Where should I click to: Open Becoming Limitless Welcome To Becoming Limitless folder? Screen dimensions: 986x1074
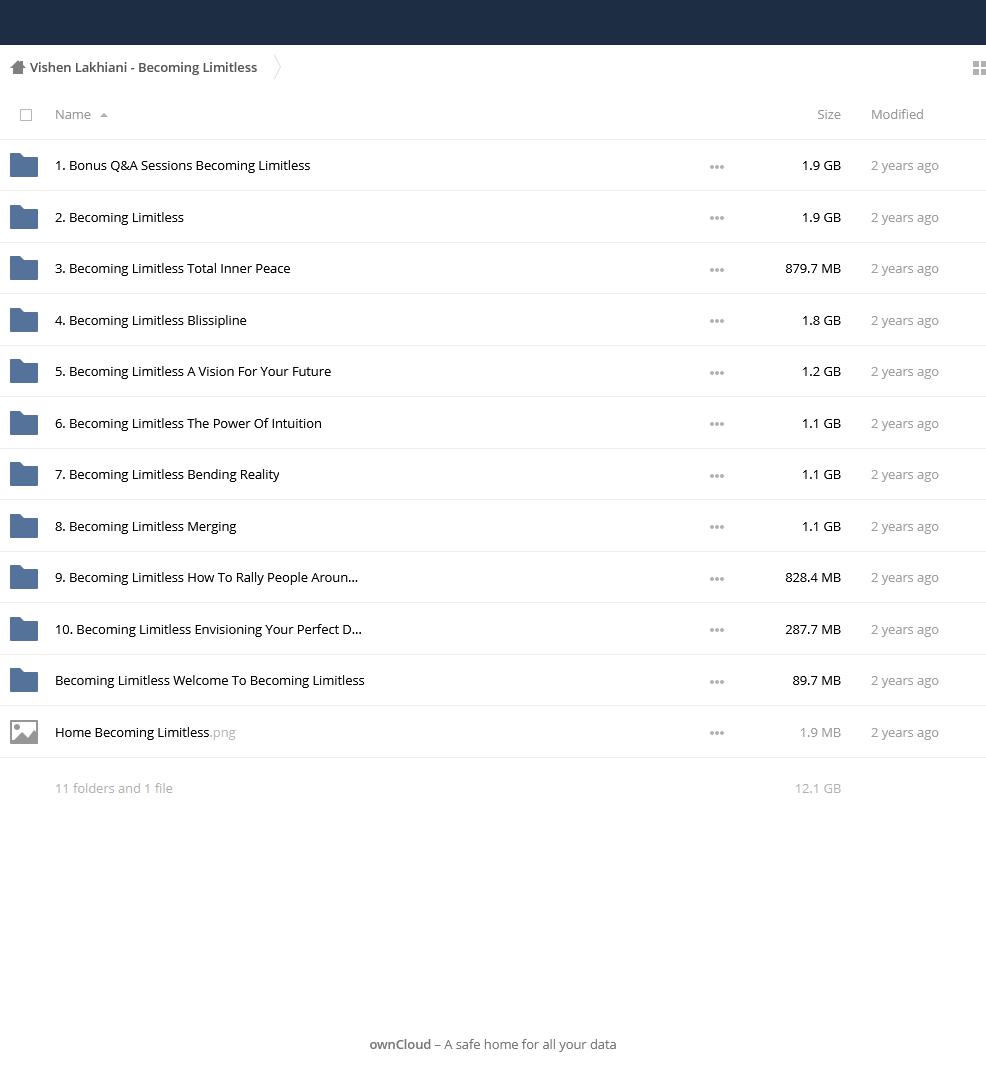[x=210, y=681]
